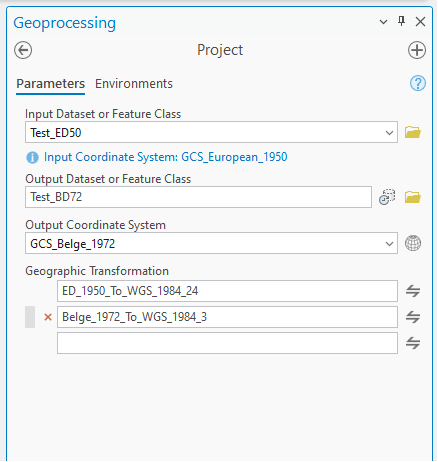438x462 pixels.
Task: Switch to the Environments tab
Action: click(x=134, y=84)
